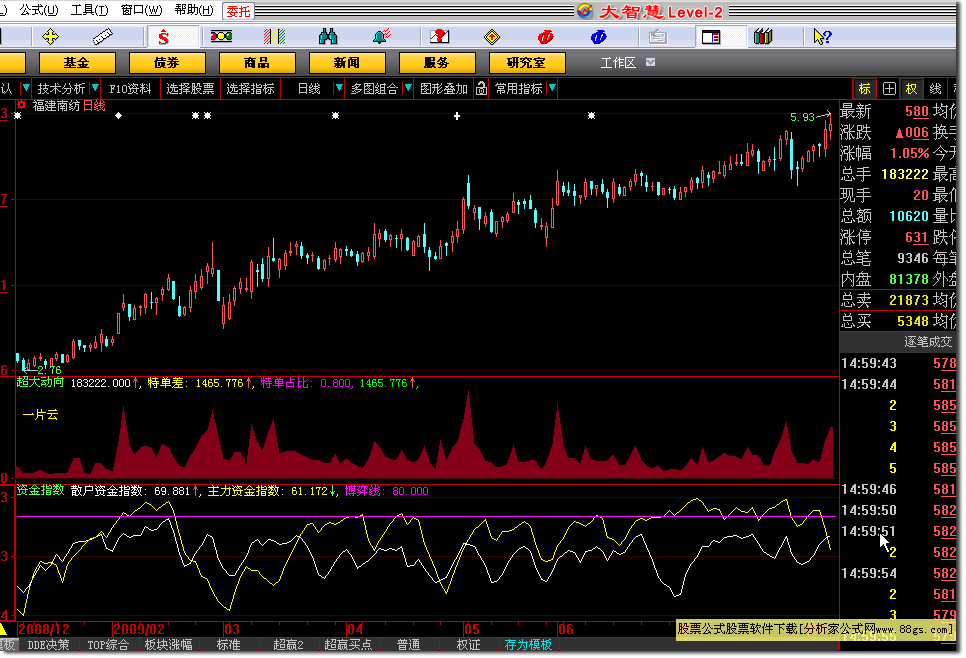Open the F10资料 info item
966x658 pixels.
pos(130,89)
